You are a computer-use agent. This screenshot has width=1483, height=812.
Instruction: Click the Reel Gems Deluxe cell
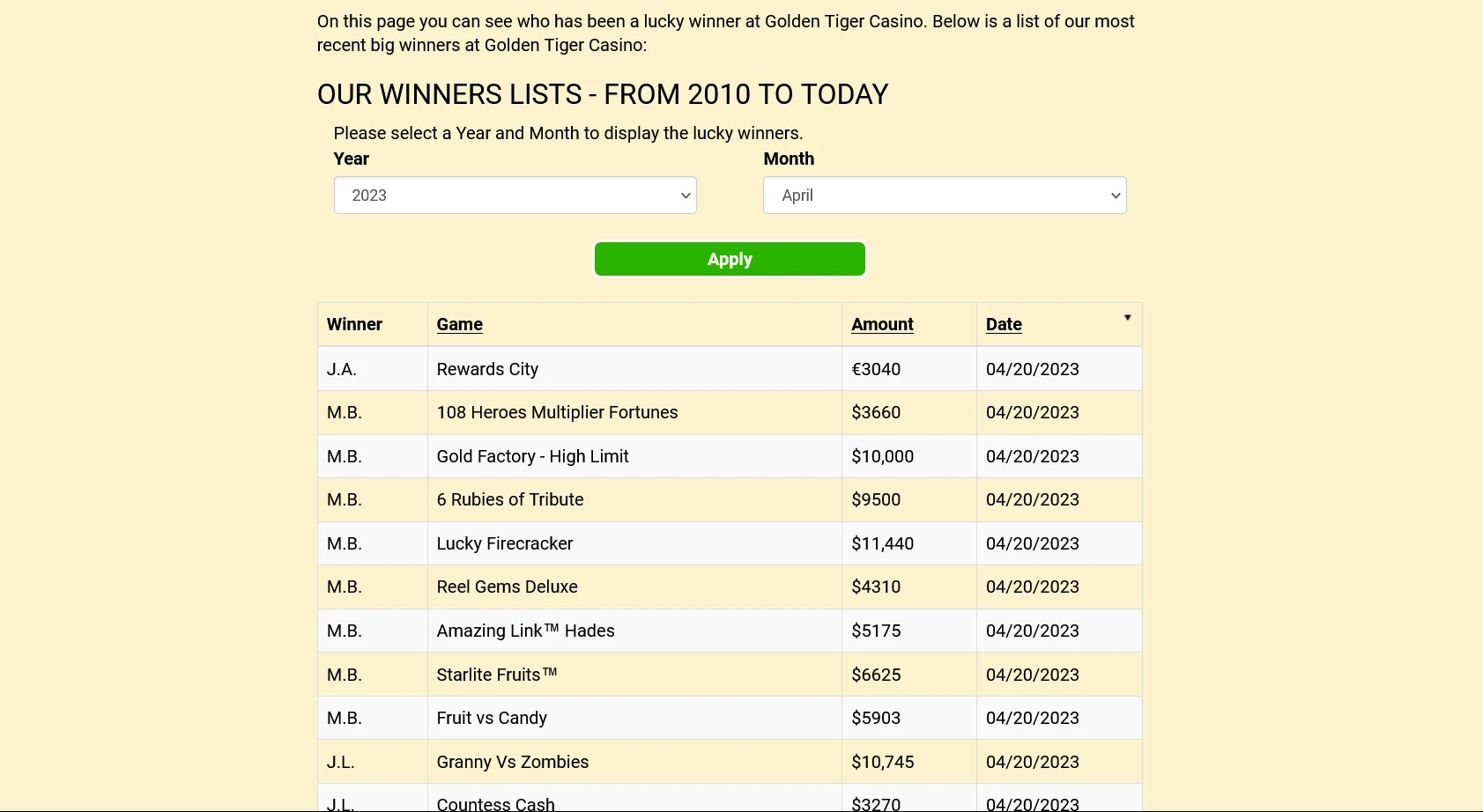point(634,587)
